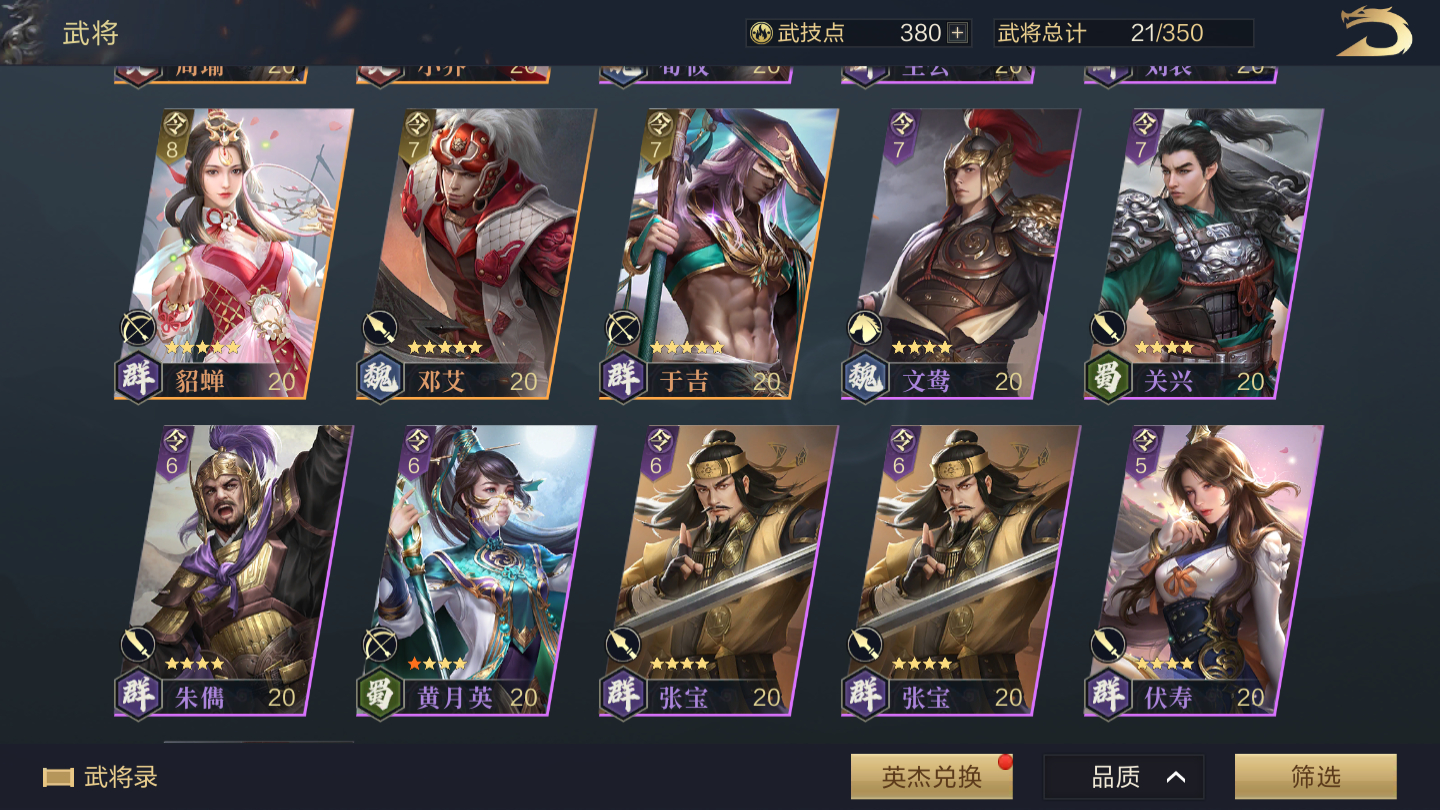Click the cavalry horse icon on 文鸯

click(865, 327)
